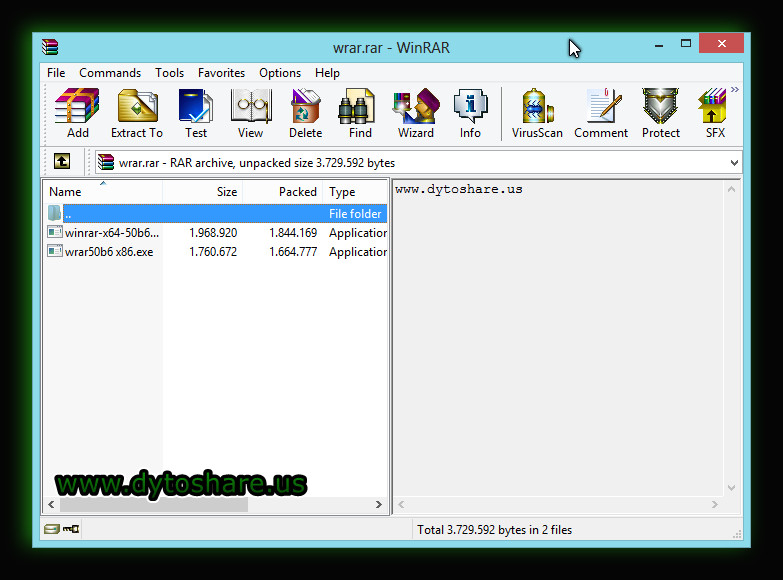Click the WinRAR title bar icon

pyautogui.click(x=50, y=47)
